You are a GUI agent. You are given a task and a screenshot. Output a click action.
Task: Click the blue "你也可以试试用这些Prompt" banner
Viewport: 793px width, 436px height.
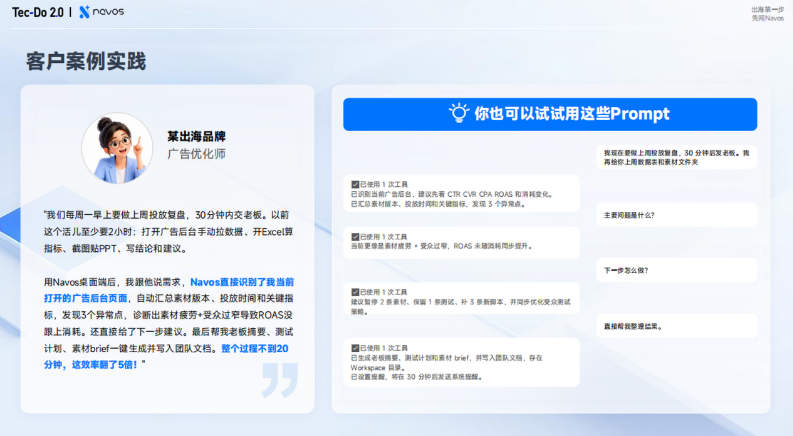click(550, 114)
